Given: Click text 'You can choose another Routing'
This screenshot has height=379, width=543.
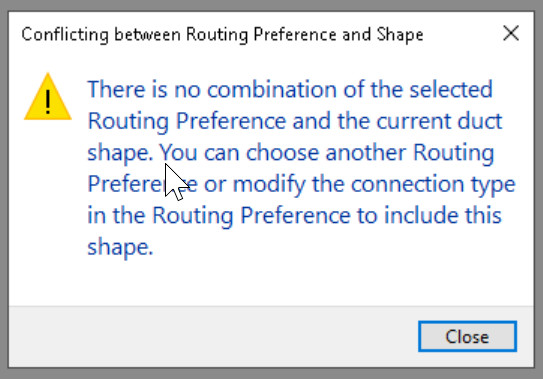Looking at the screenshot, I should pyautogui.click(x=327, y=153).
